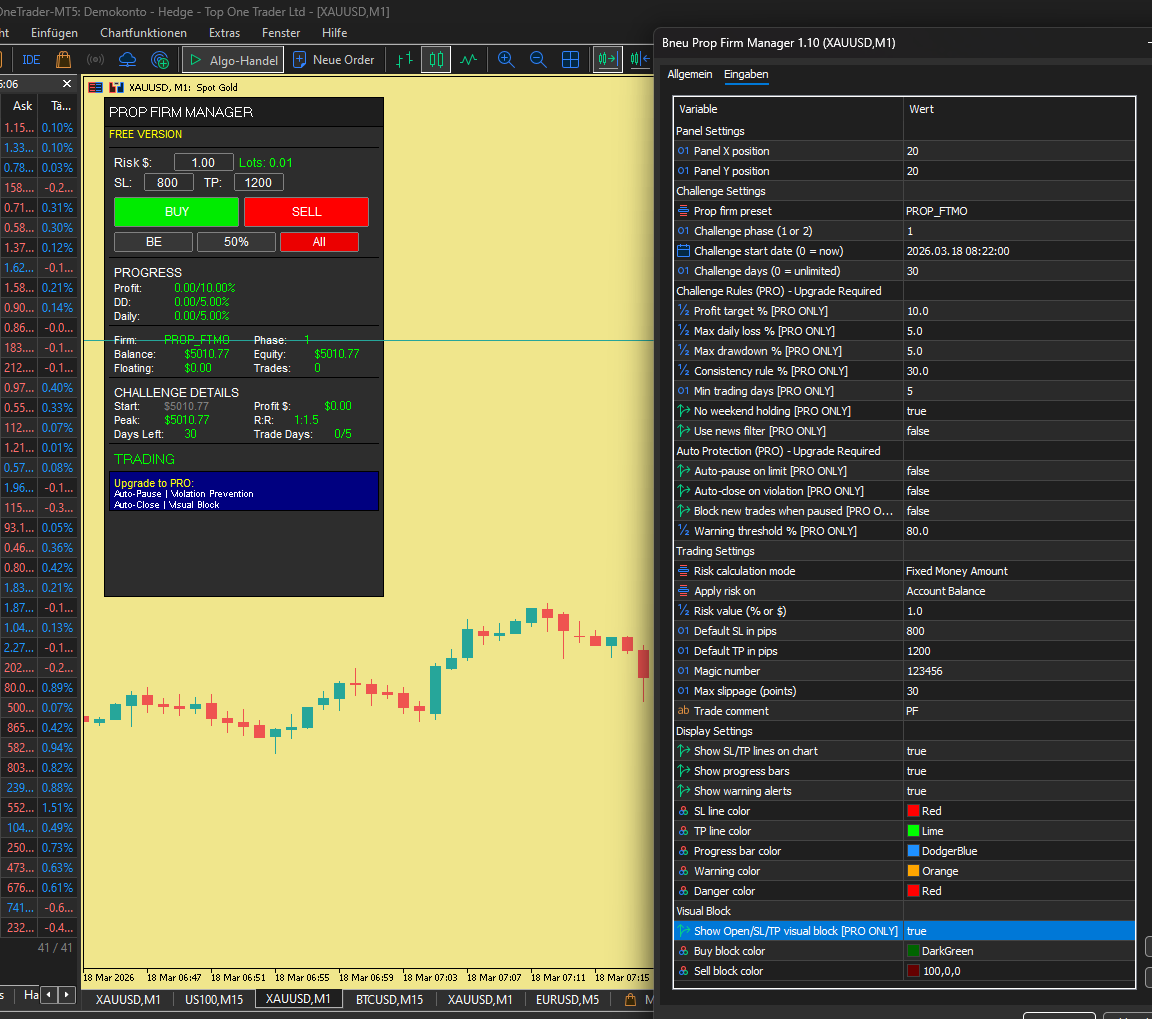Click the red All close button
Viewport: 1152px width, 1019px height.
pos(320,242)
